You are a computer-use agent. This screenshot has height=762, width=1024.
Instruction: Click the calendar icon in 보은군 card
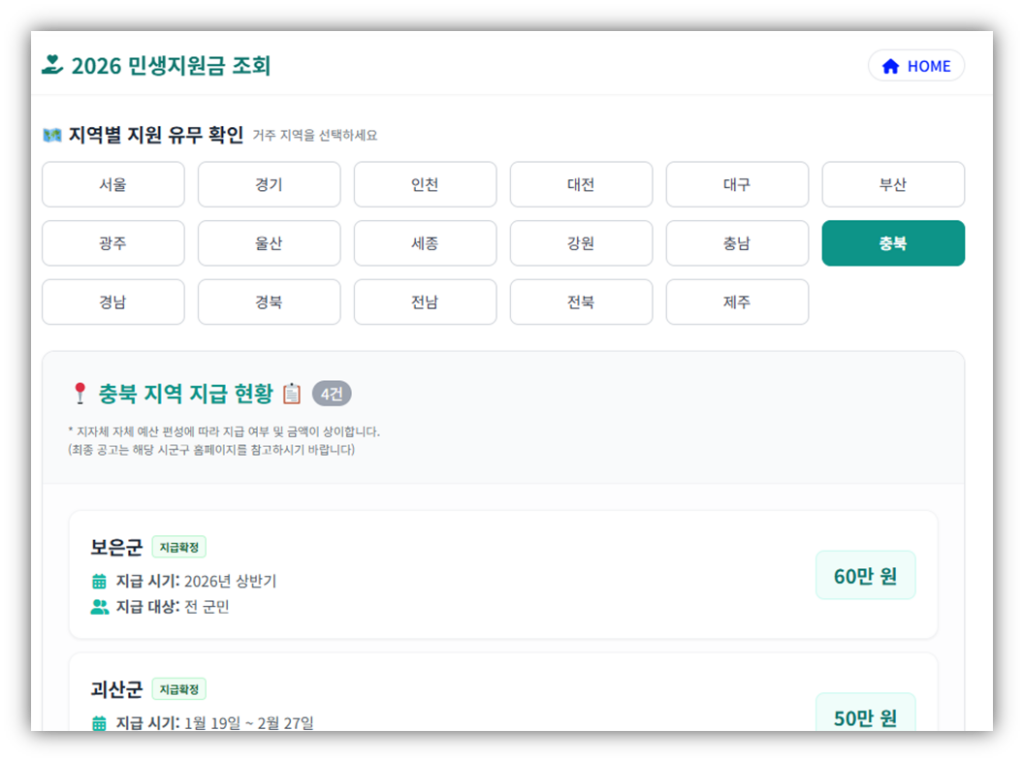point(99,581)
